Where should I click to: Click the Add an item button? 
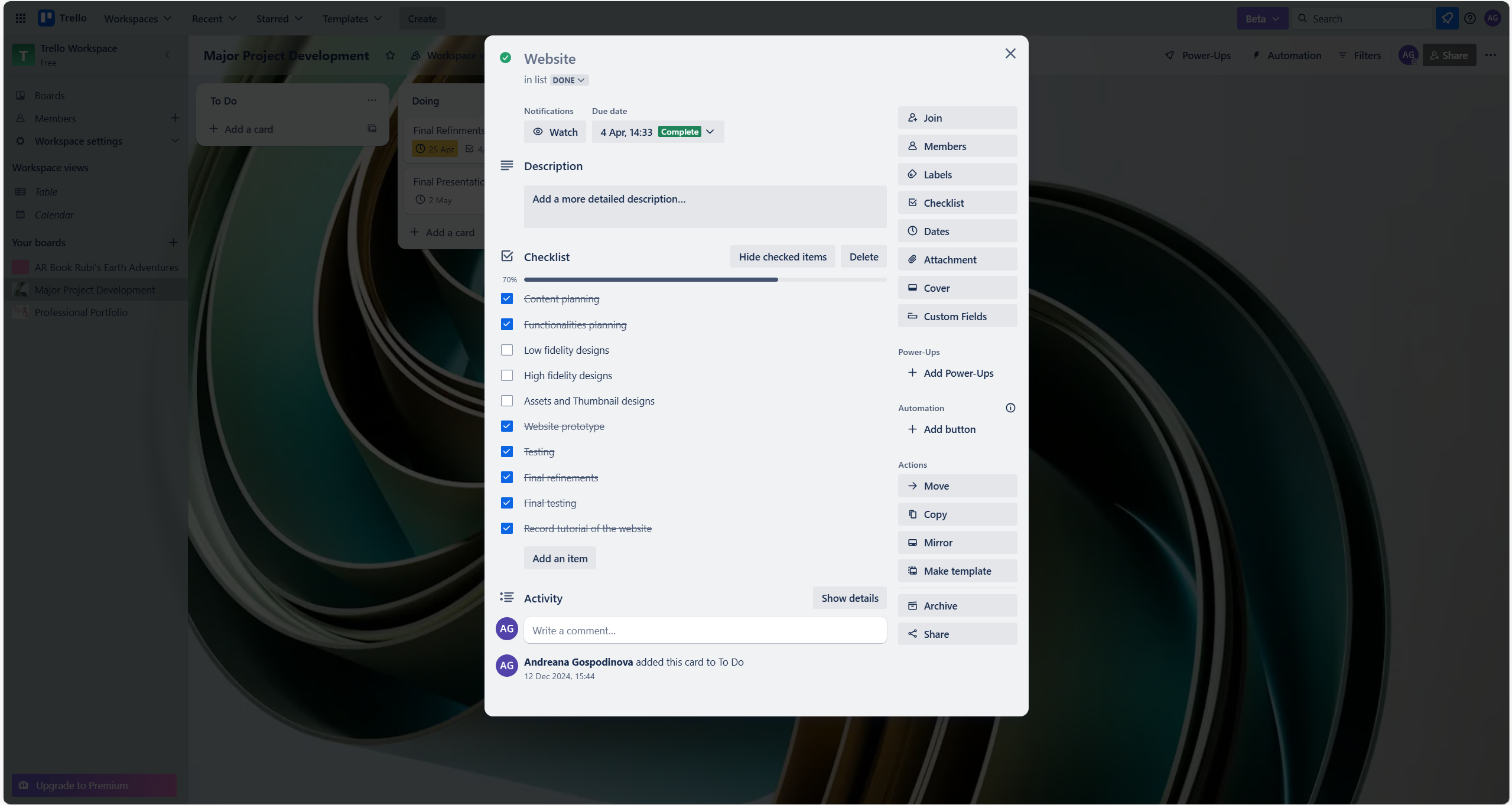tap(560, 559)
